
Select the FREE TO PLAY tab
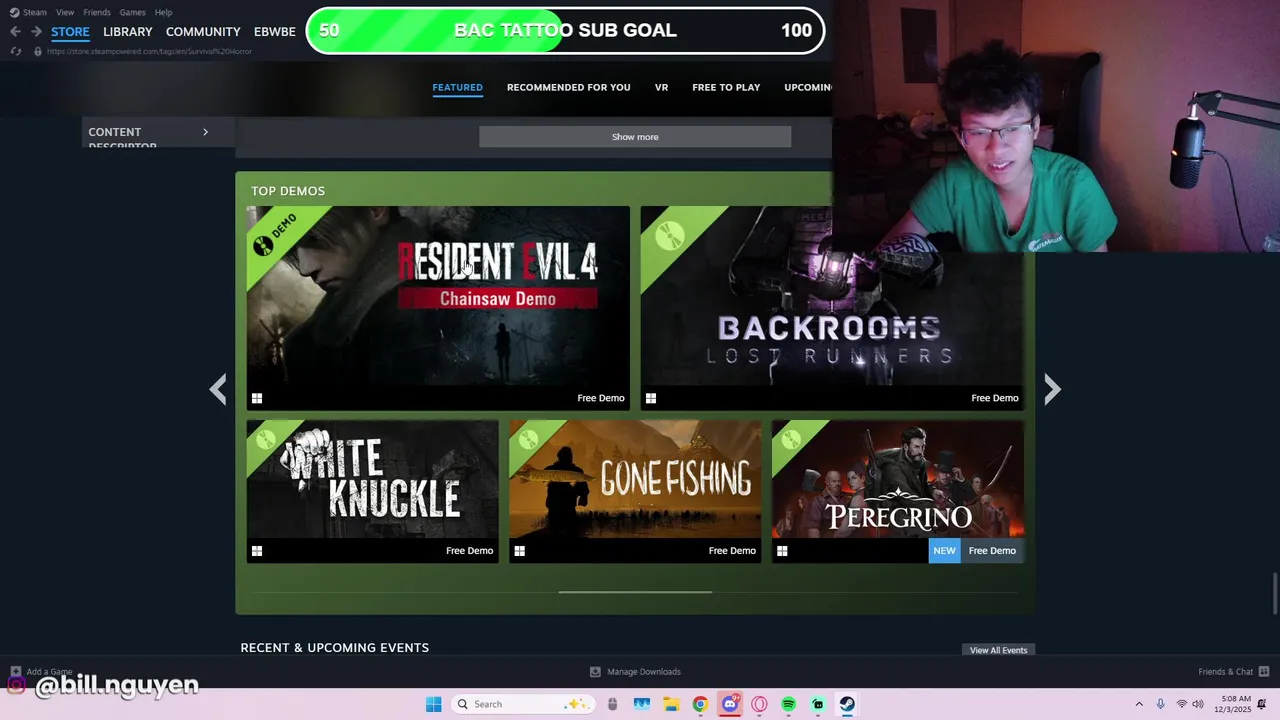(726, 87)
